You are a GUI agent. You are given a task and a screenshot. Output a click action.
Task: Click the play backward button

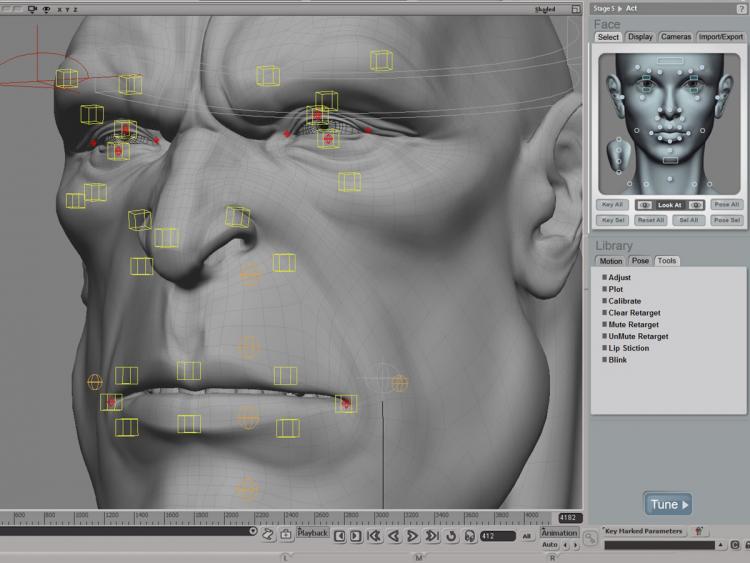point(393,537)
